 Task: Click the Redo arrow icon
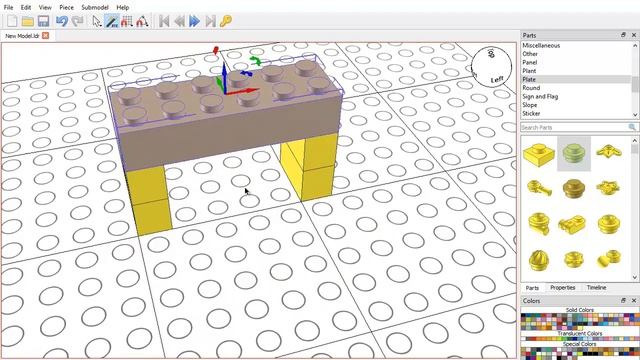click(77, 21)
